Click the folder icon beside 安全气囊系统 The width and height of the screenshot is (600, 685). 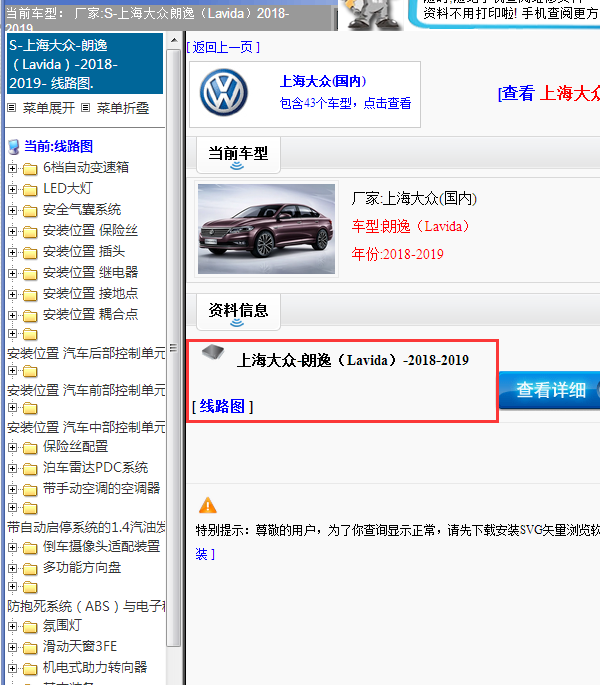[x=29, y=210]
